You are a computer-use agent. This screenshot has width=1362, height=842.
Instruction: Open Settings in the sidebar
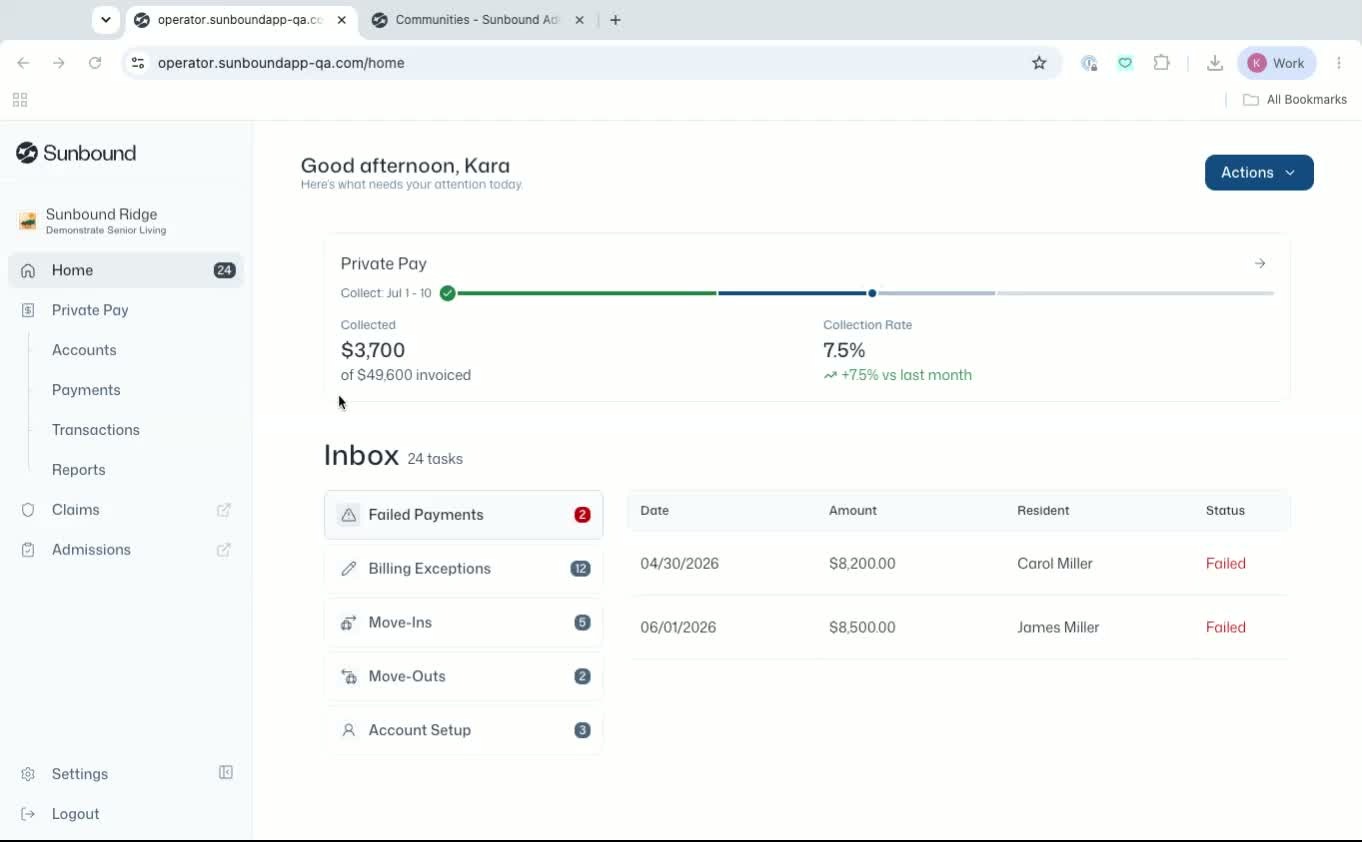(79, 774)
